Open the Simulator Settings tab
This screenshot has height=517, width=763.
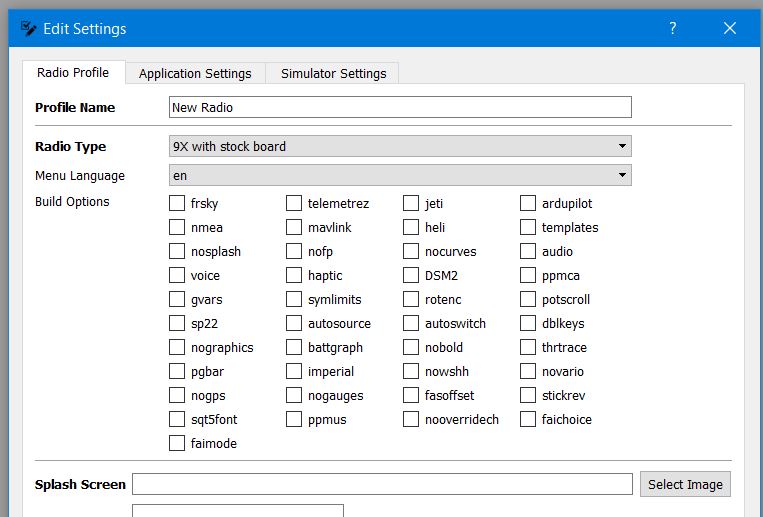coord(333,73)
